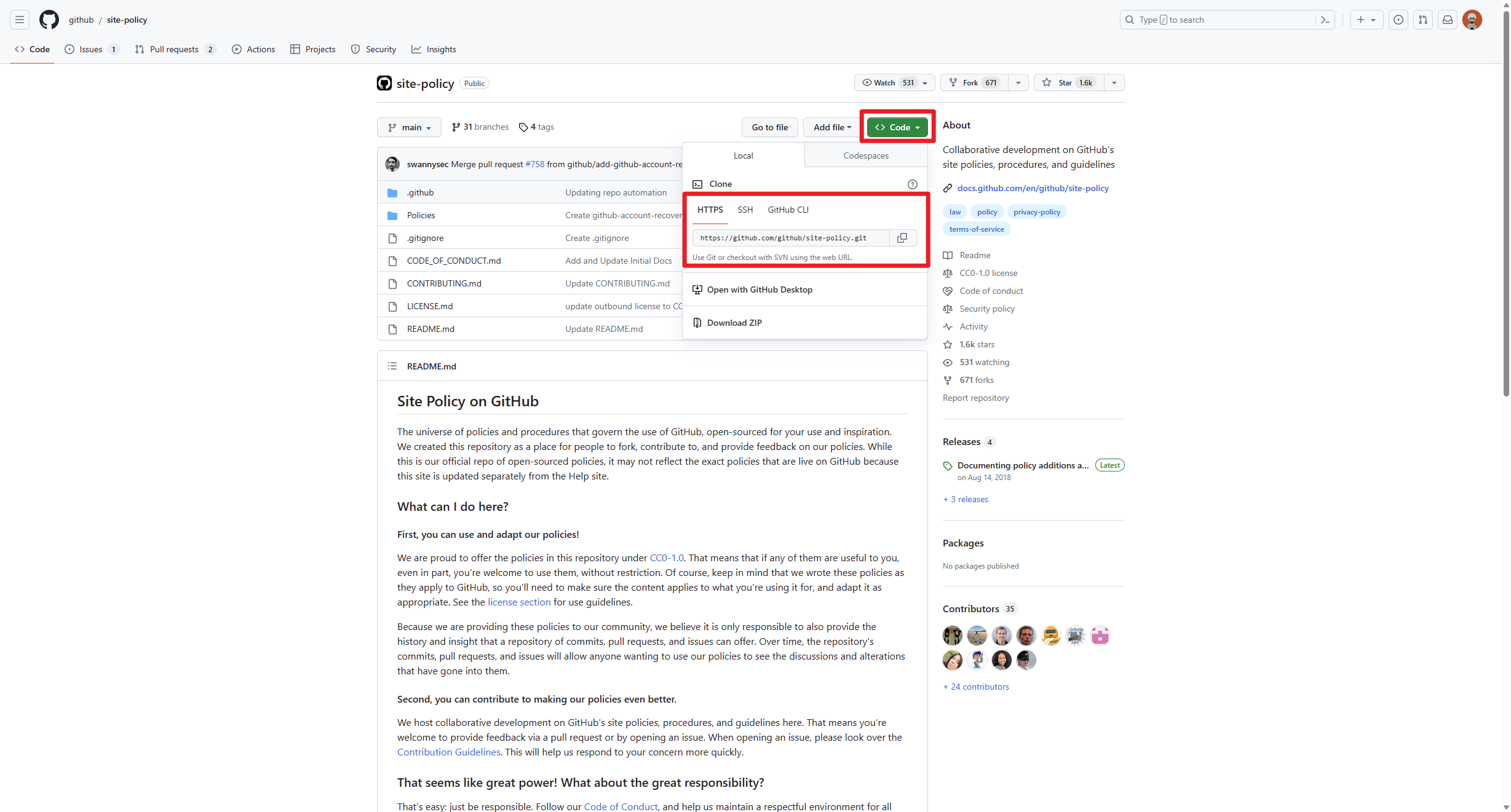Open the main branch selector dropdown

pyautogui.click(x=409, y=127)
